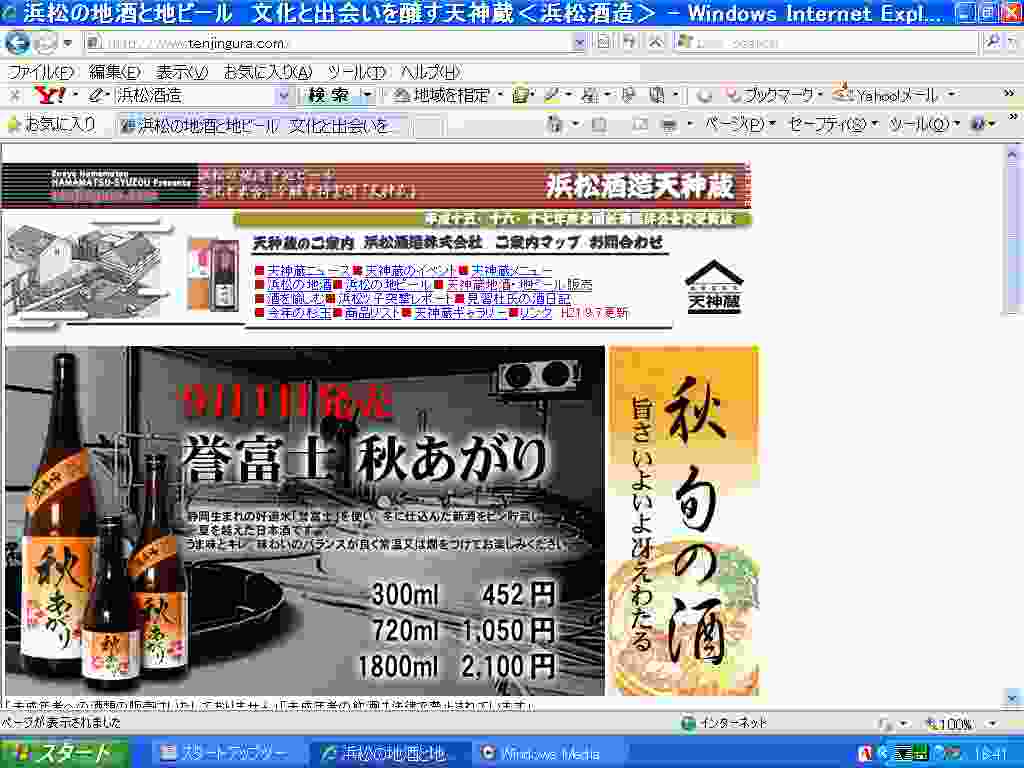Open the 天神蔵メニュー link
The height and width of the screenshot is (768, 1024).
[511, 270]
